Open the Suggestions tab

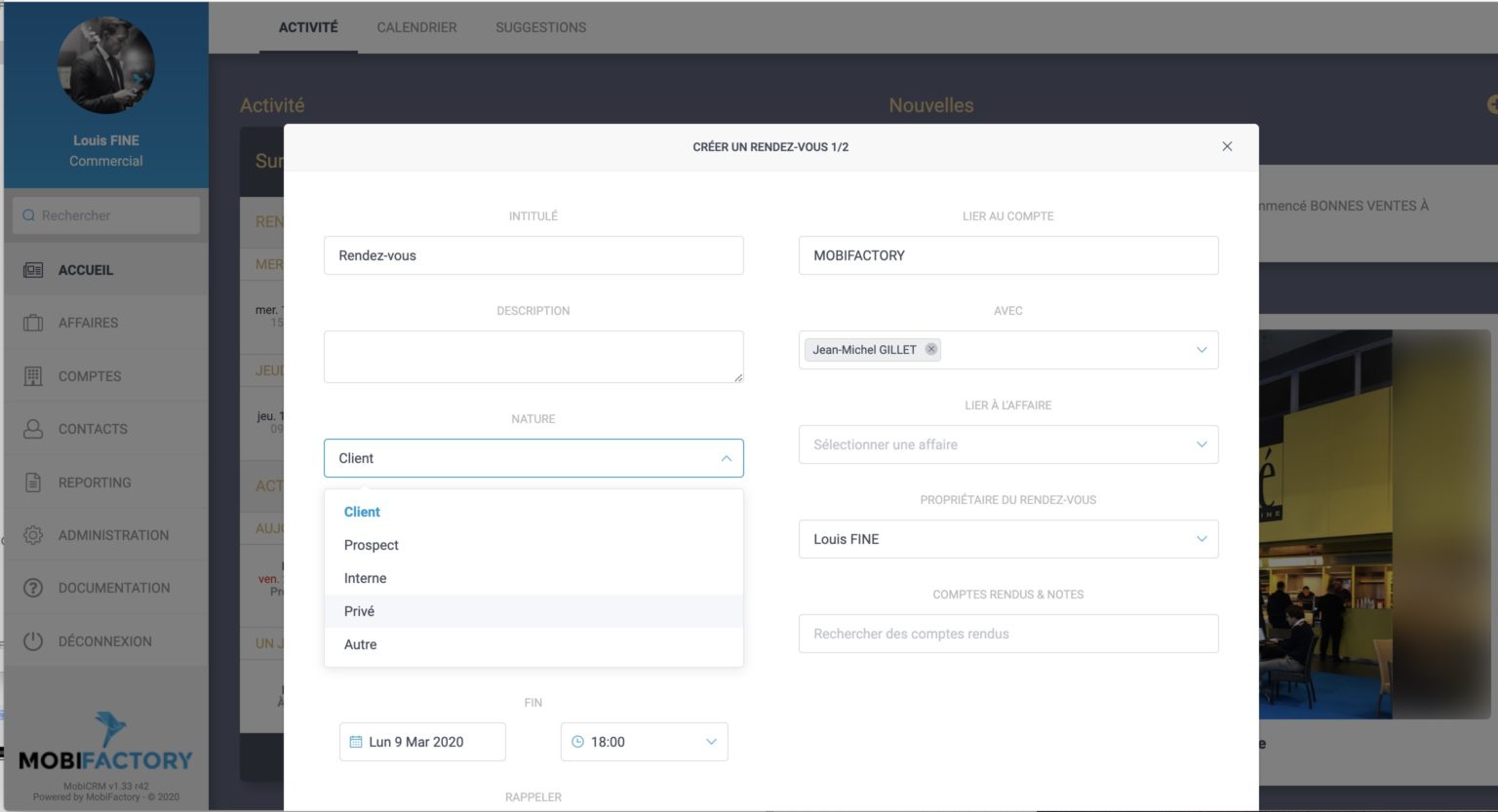coord(540,27)
